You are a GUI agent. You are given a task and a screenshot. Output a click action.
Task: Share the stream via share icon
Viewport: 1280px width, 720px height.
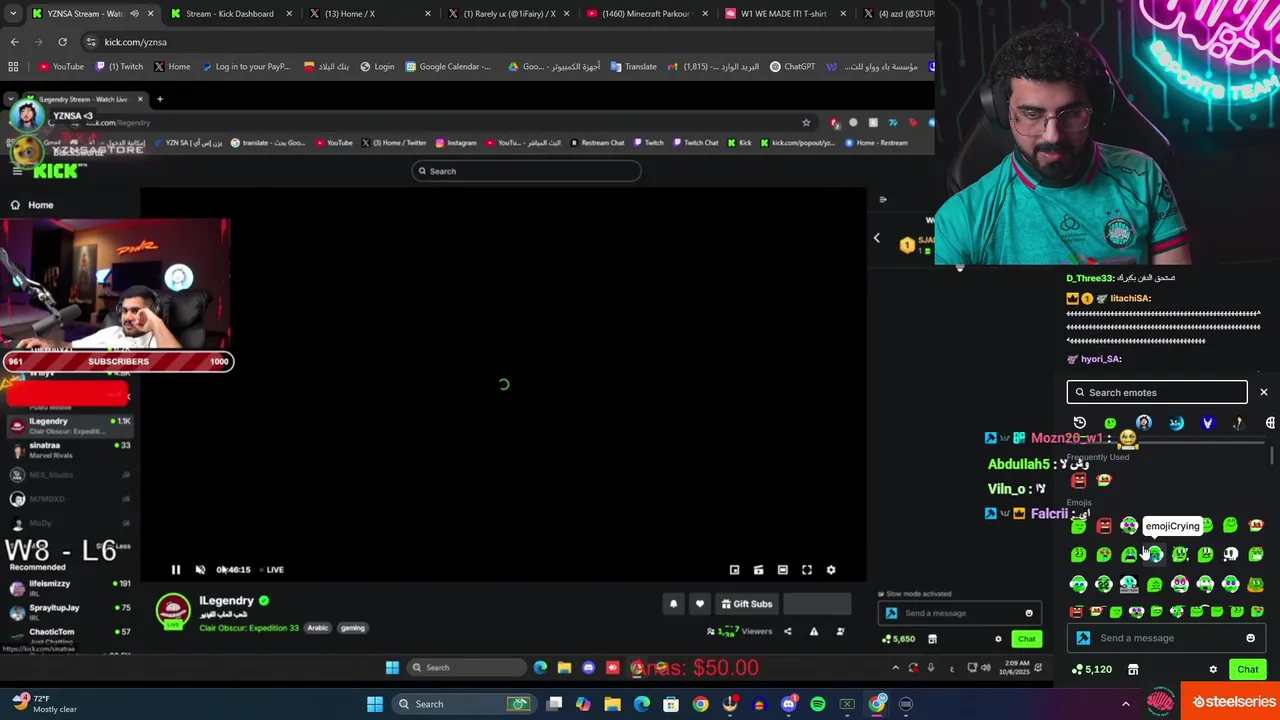(x=787, y=631)
